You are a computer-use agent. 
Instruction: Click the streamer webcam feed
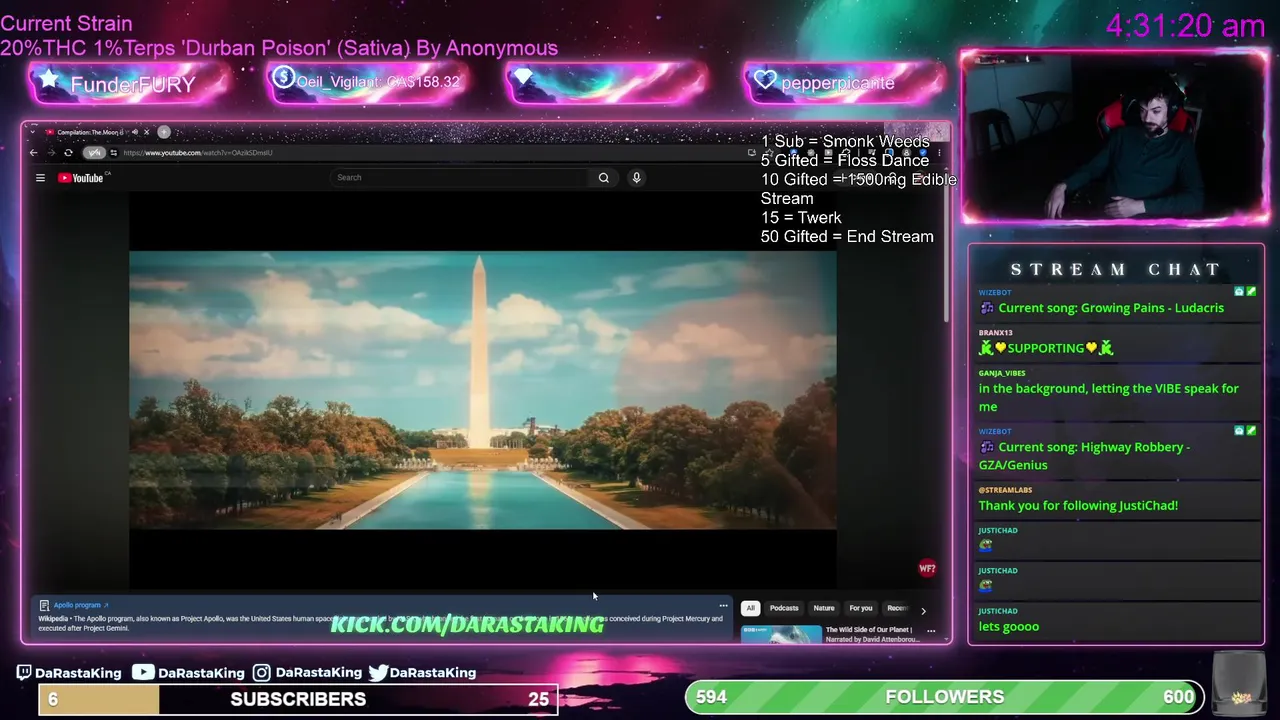(x=1115, y=138)
